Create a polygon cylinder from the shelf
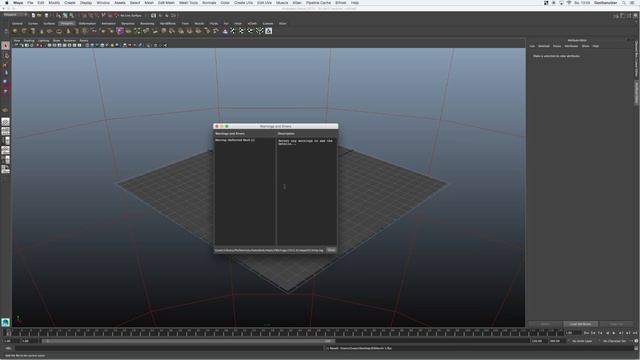 (32, 31)
